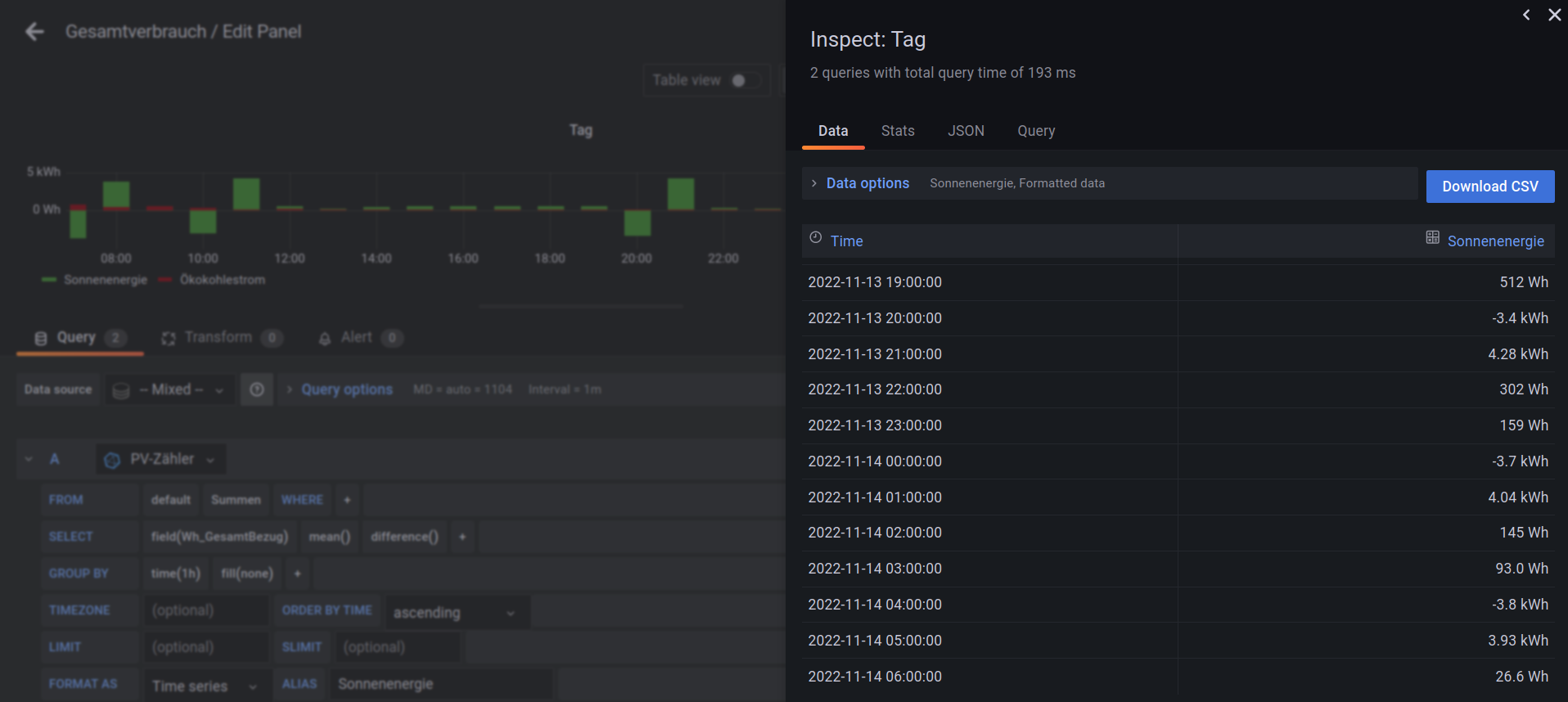Screen dimensions: 1568x702
Task: Click the ALIAS input field with Sonnenenergie
Action: (440, 684)
